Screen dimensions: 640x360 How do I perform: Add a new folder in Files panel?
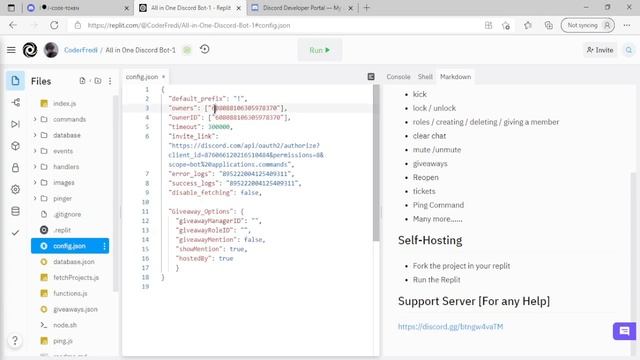[98, 81]
